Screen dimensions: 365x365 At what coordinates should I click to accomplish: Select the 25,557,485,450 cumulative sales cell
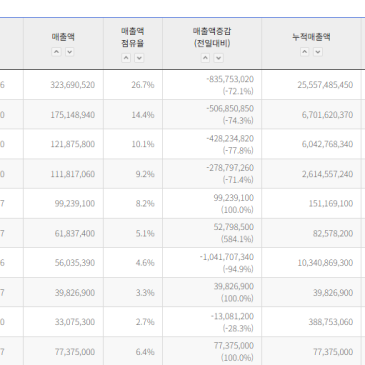point(311,85)
